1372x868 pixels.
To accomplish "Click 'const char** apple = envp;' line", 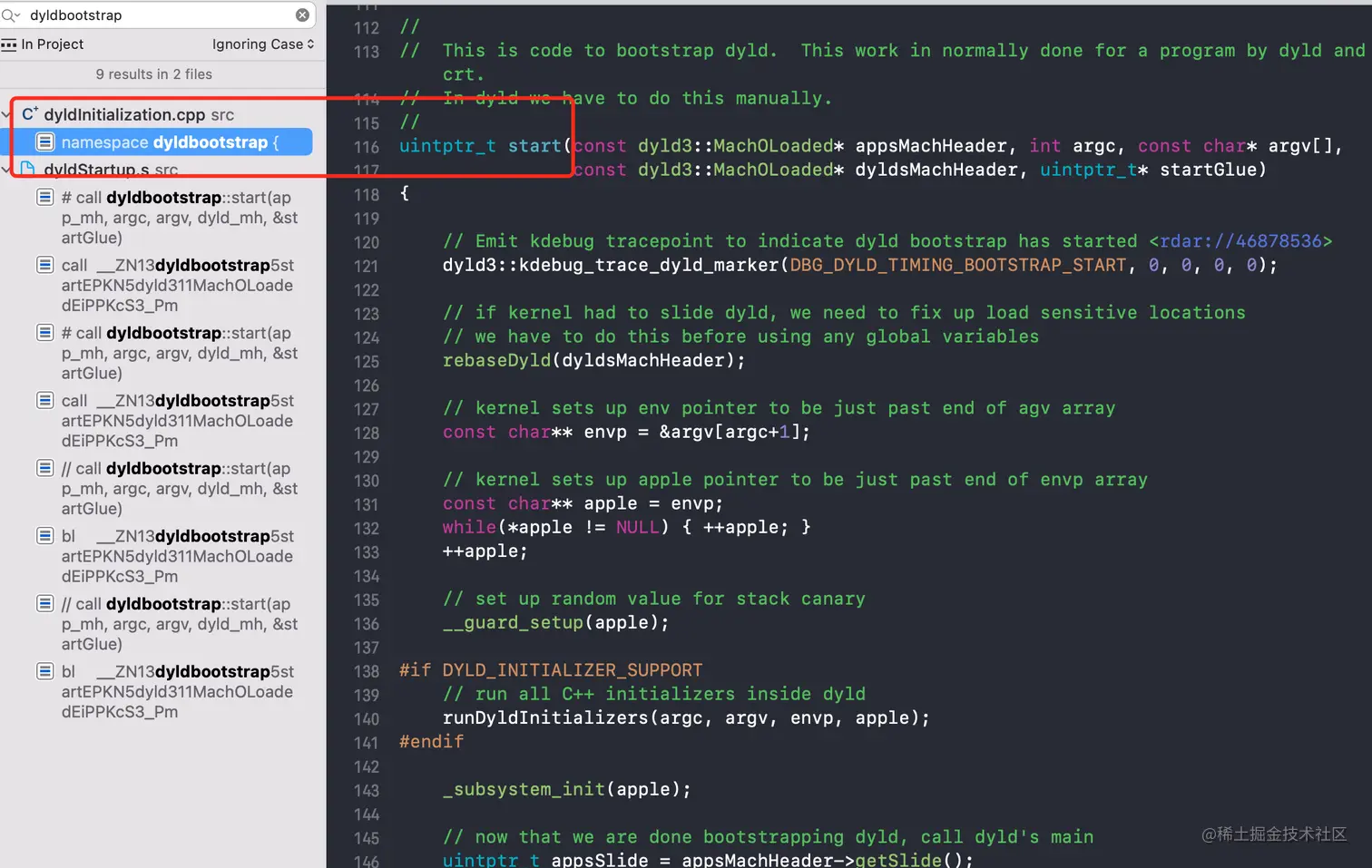I will [583, 504].
